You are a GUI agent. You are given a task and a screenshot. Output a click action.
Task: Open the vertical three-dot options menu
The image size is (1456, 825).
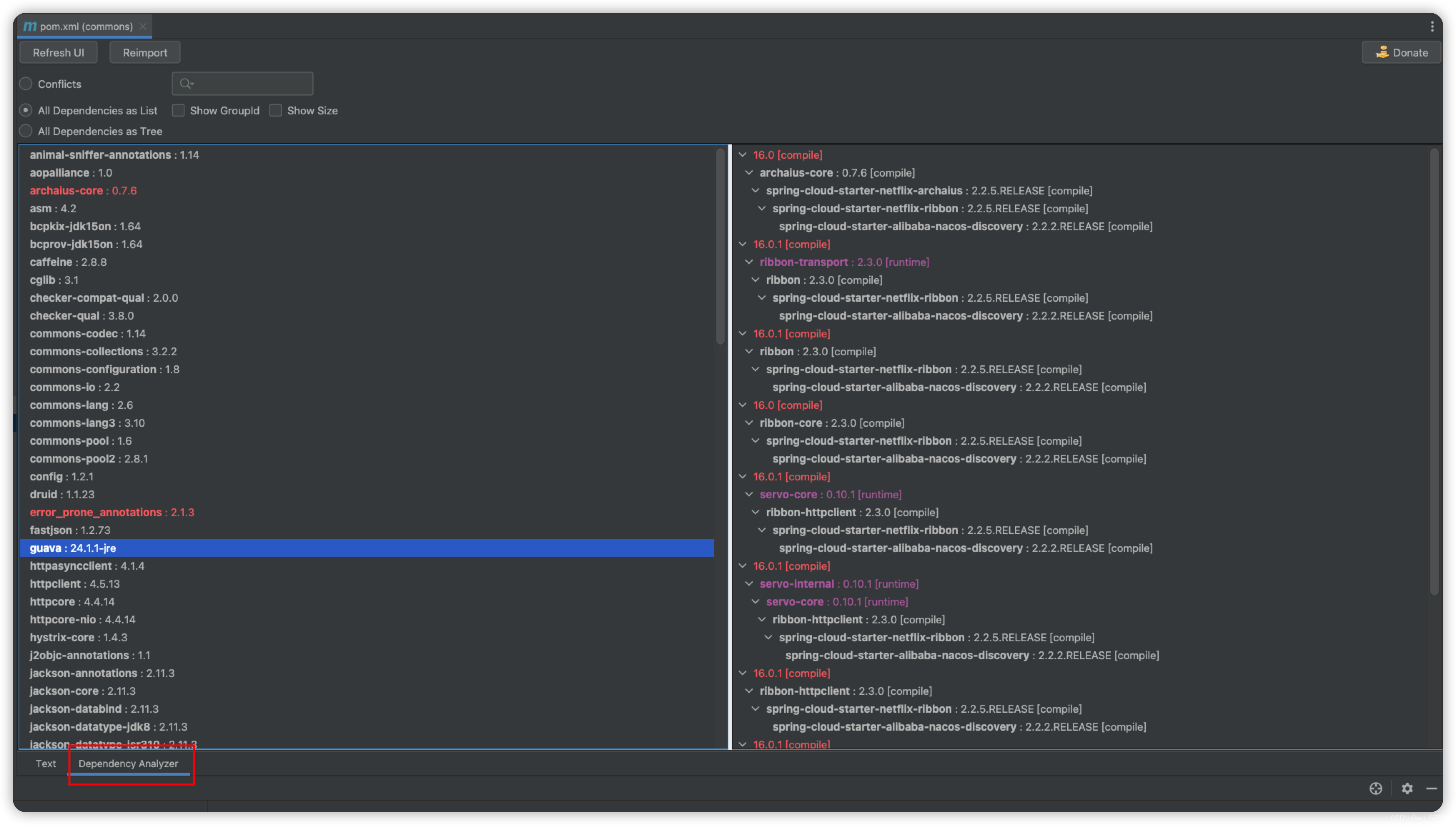1432,27
